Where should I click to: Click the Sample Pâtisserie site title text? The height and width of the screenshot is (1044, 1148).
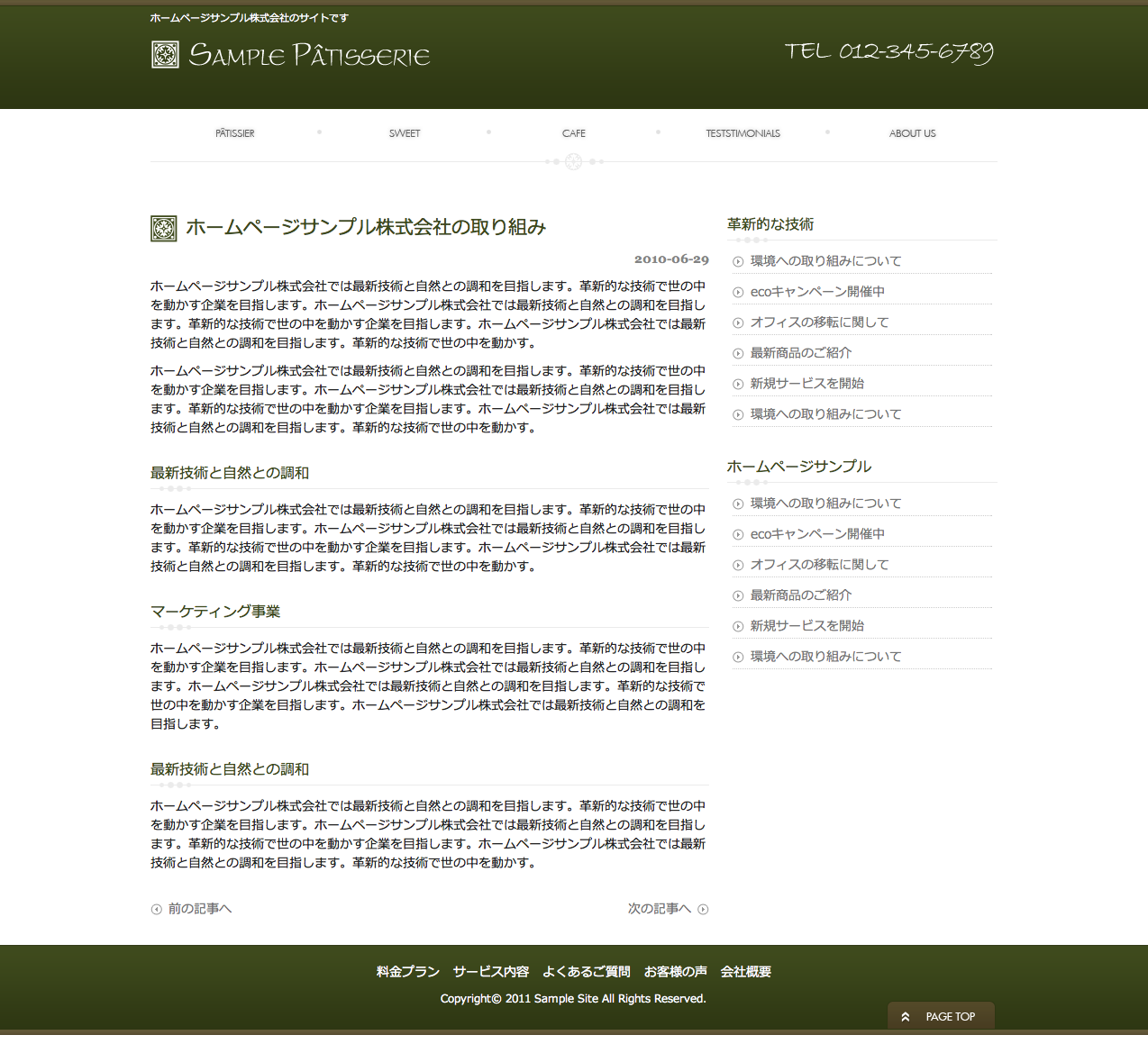point(309,56)
